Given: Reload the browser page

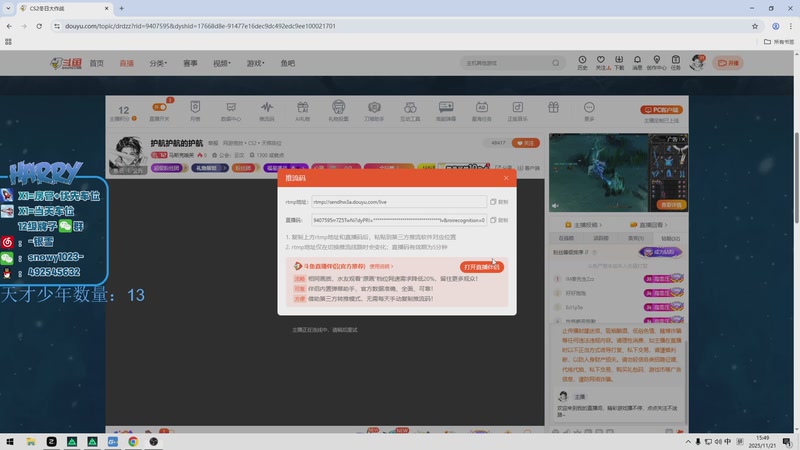Looking at the screenshot, I should tap(39, 26).
